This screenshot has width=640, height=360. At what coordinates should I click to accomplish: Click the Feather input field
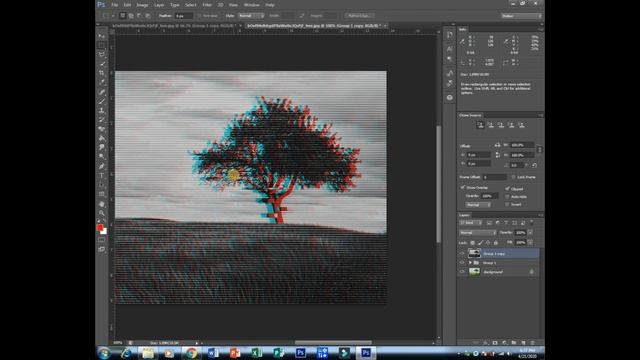click(184, 16)
